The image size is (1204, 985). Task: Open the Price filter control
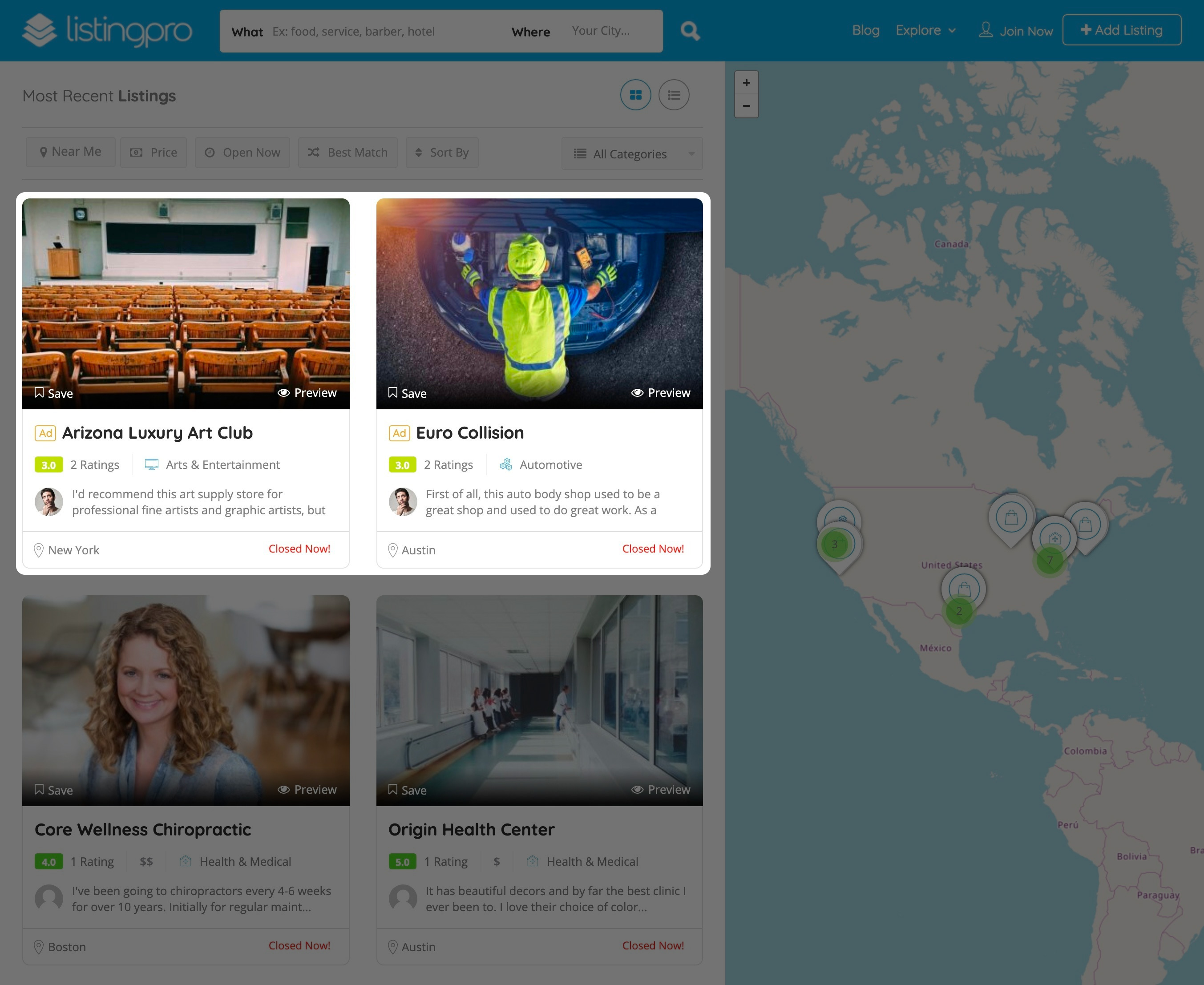coord(154,153)
